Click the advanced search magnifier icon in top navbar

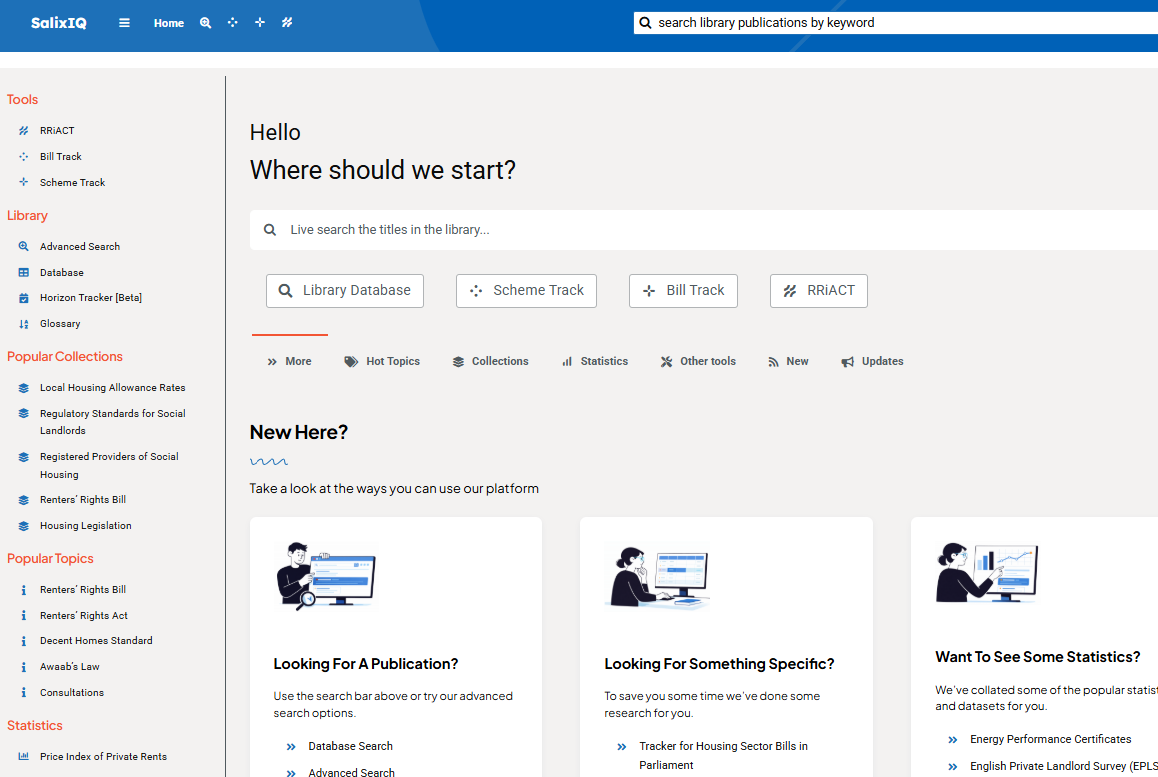pos(205,23)
